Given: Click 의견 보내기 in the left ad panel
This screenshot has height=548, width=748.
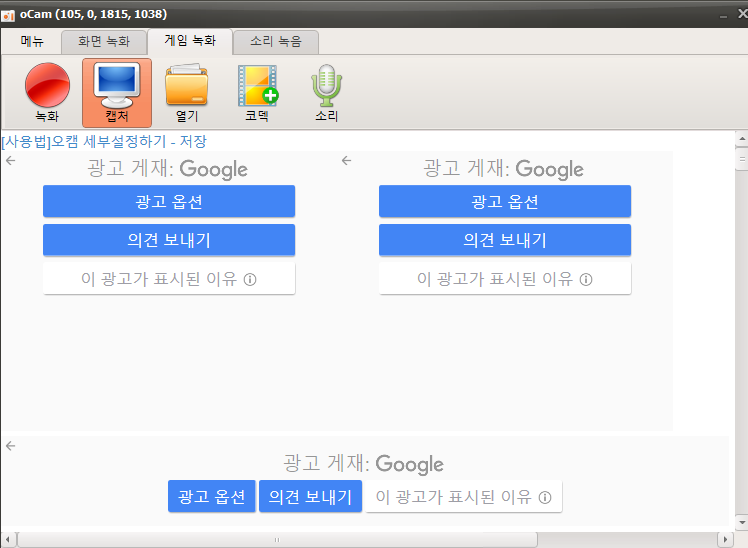Looking at the screenshot, I should pyautogui.click(x=169, y=240).
